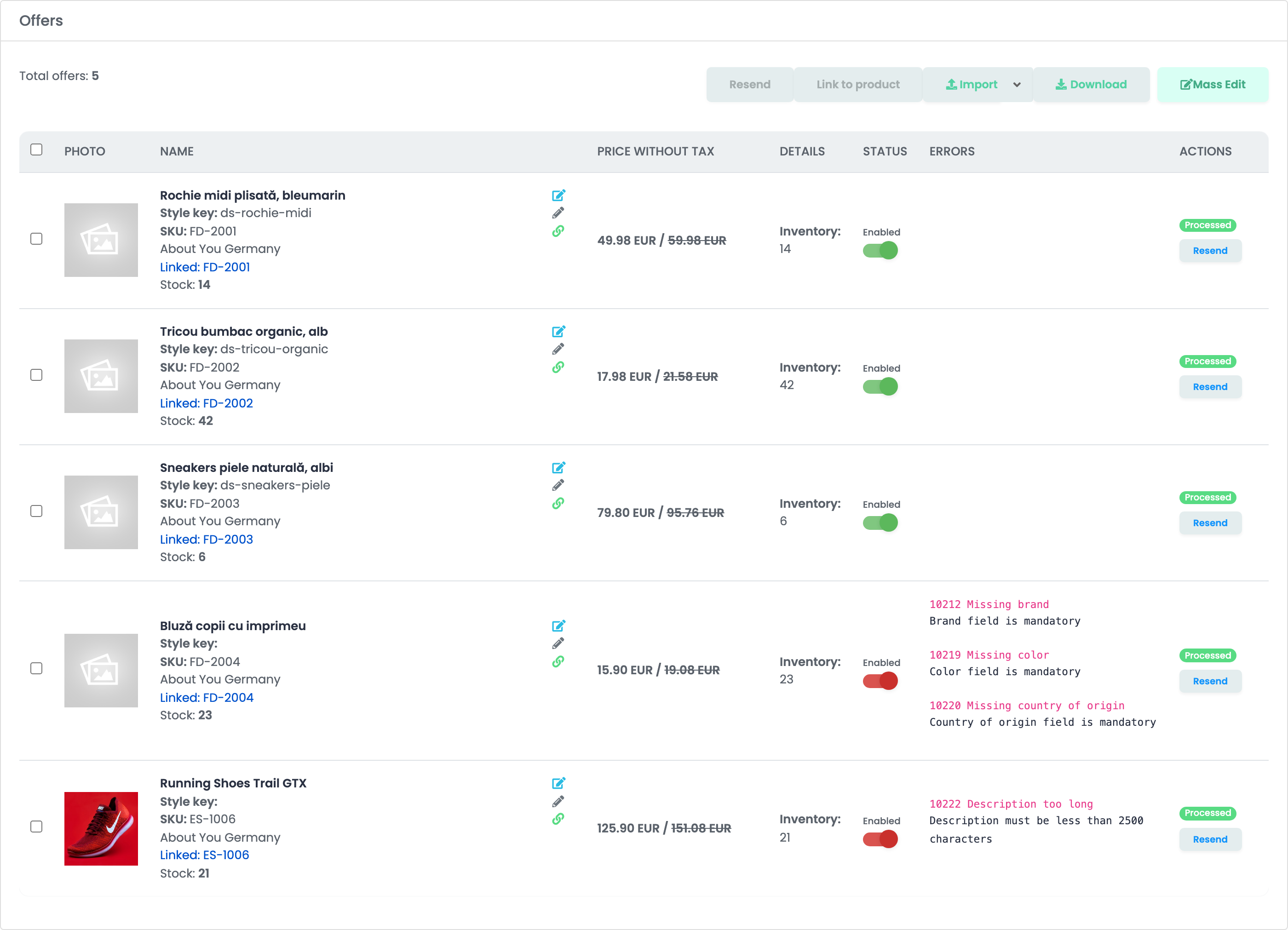The image size is (1288, 930).
Task: Click pencil edit icon for Rochie midi plisată
Action: pos(558,213)
